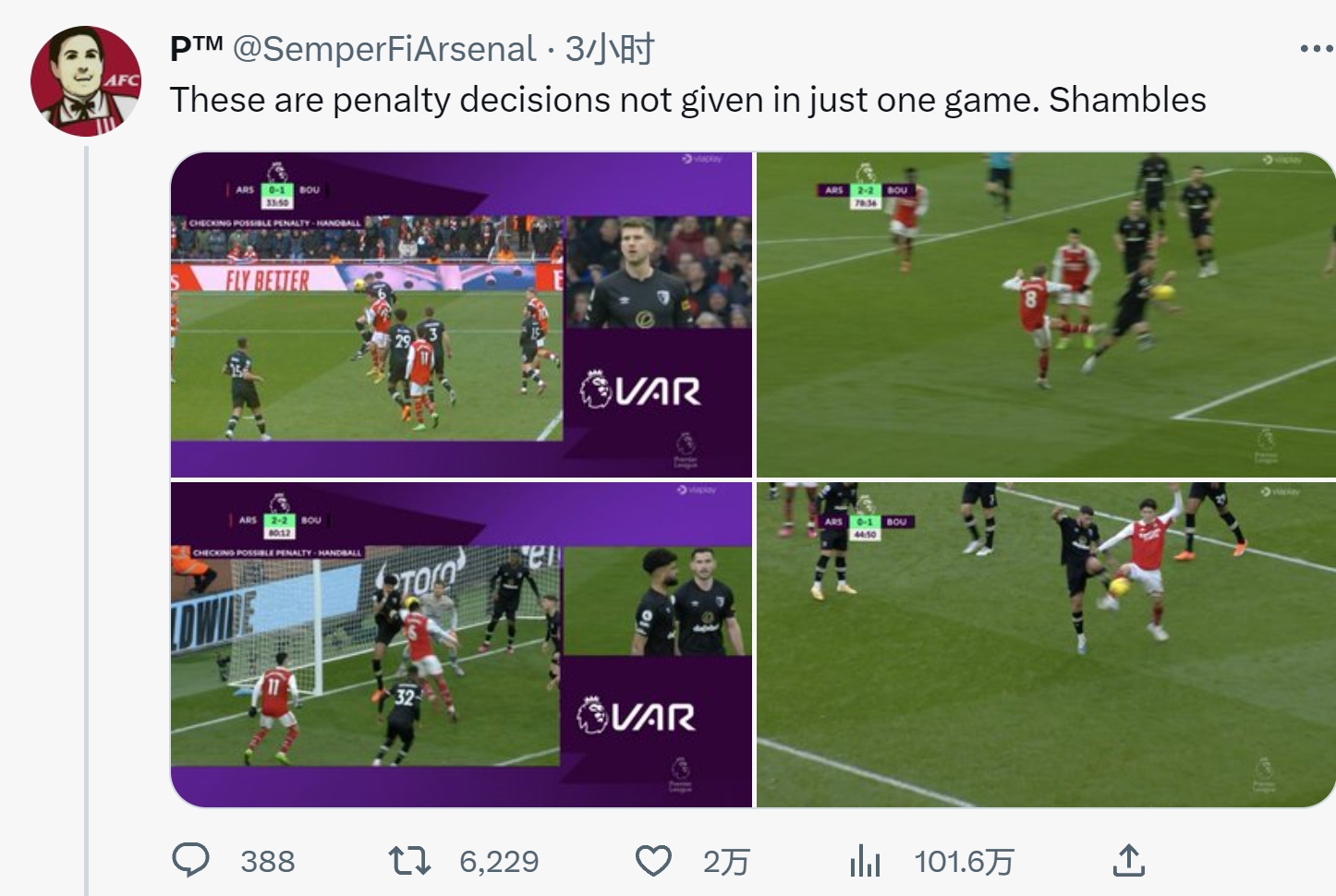This screenshot has width=1336, height=896.
Task: Open the 80:12 goalmouth handball check image
Action: coord(461,645)
